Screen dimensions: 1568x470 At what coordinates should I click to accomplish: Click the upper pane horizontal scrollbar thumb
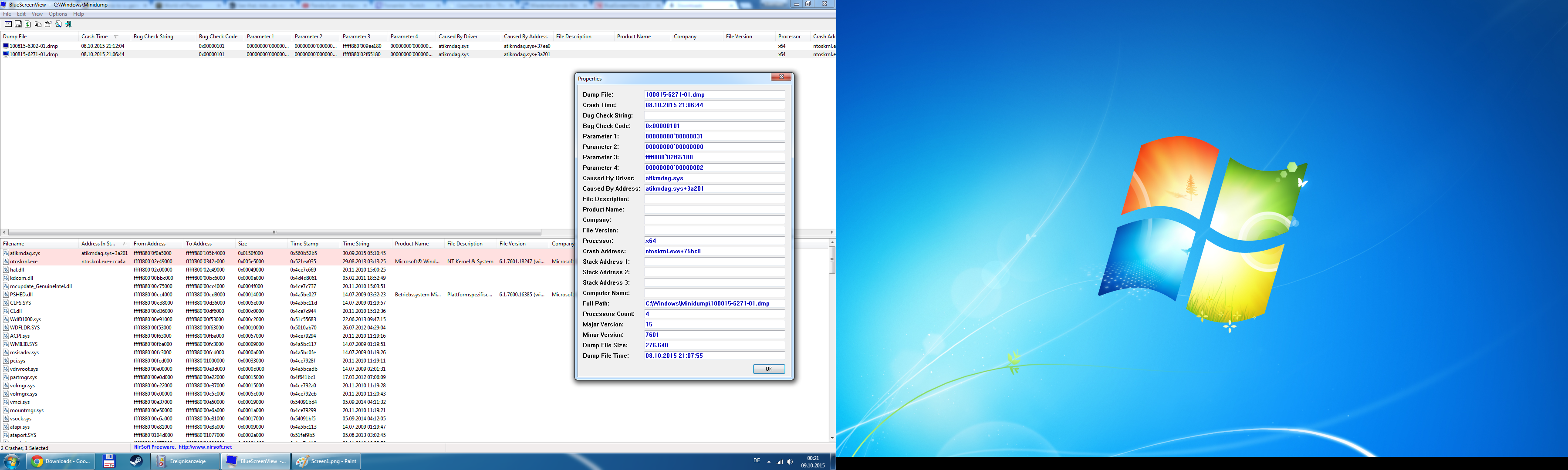click(274, 232)
